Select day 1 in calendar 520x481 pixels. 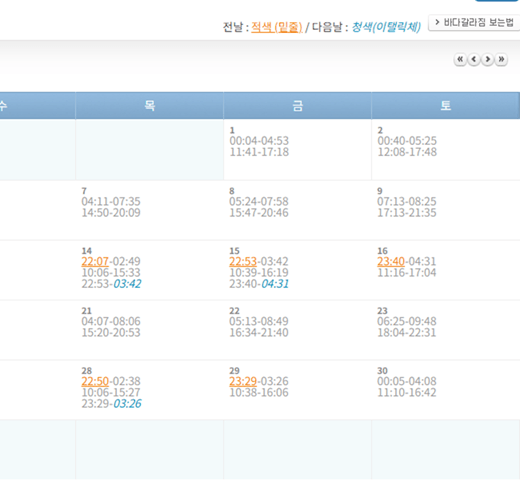coord(232,130)
